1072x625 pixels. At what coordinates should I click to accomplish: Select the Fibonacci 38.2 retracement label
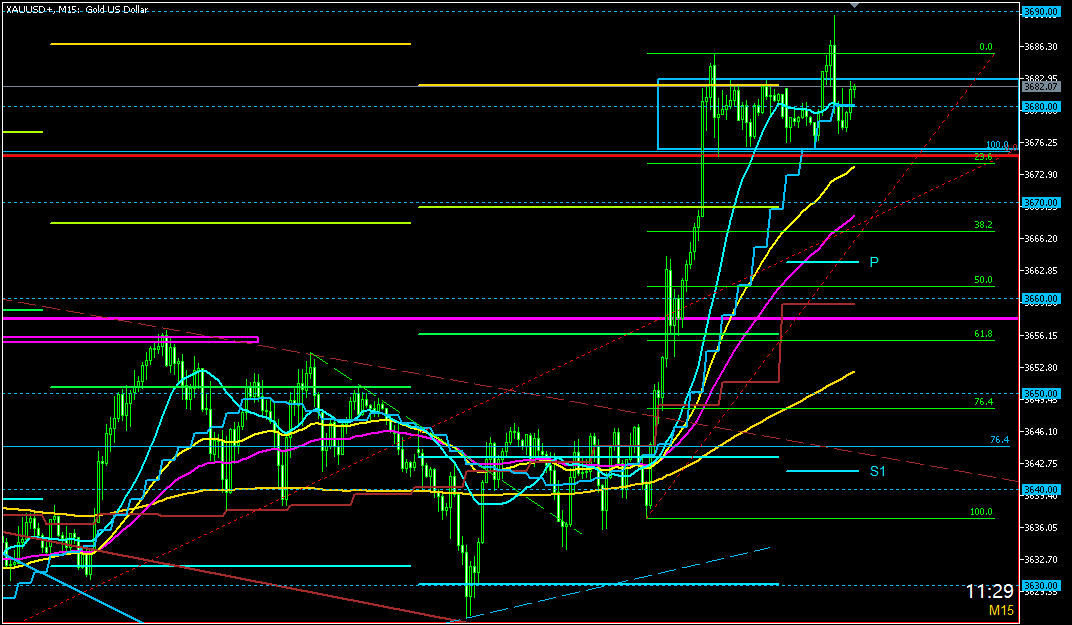point(982,225)
